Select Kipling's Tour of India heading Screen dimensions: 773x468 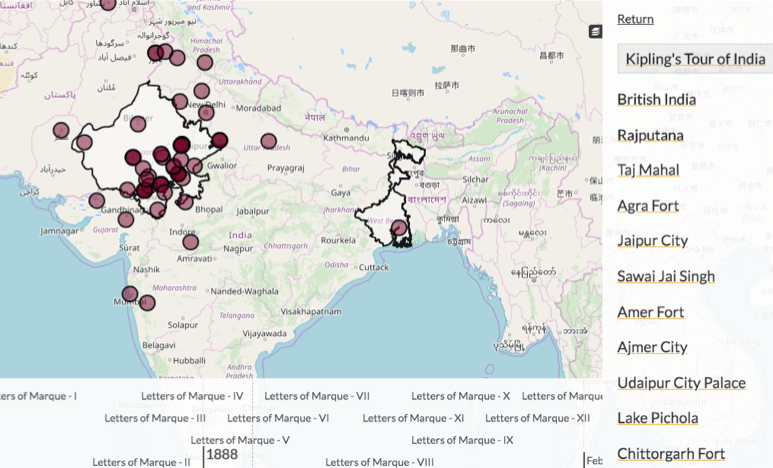[695, 59]
